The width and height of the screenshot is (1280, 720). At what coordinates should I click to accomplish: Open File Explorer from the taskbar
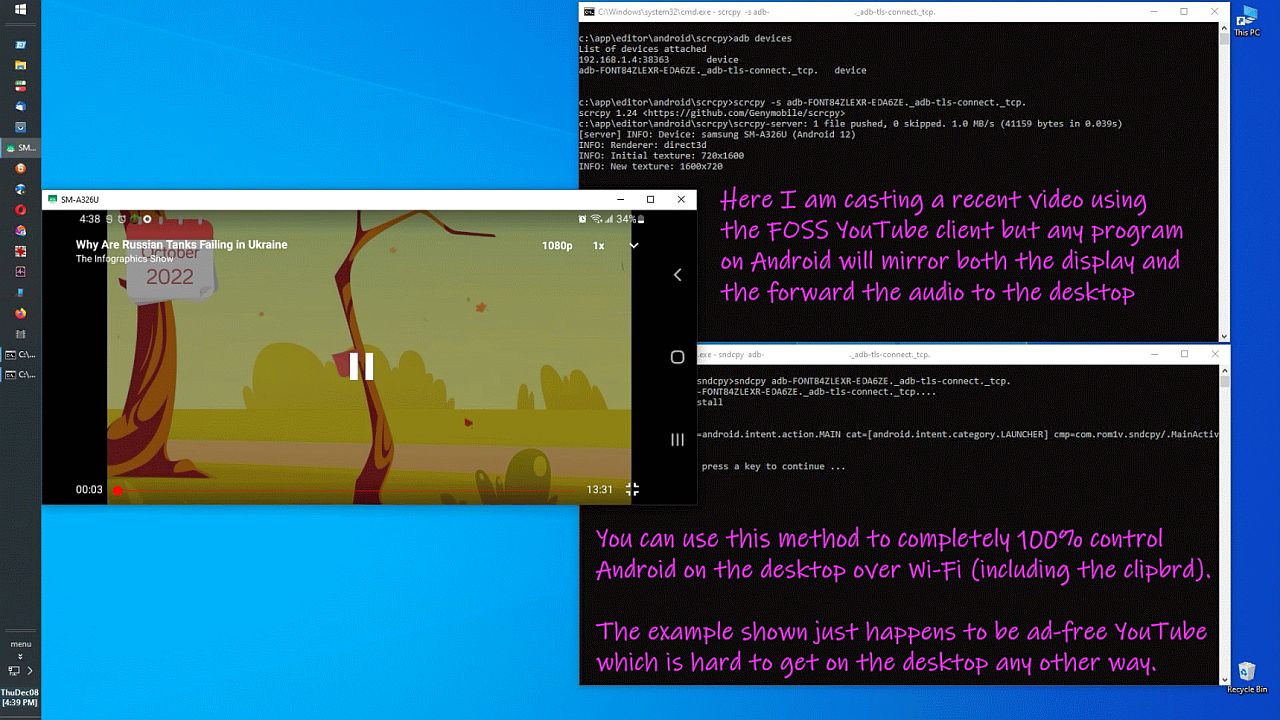20,66
